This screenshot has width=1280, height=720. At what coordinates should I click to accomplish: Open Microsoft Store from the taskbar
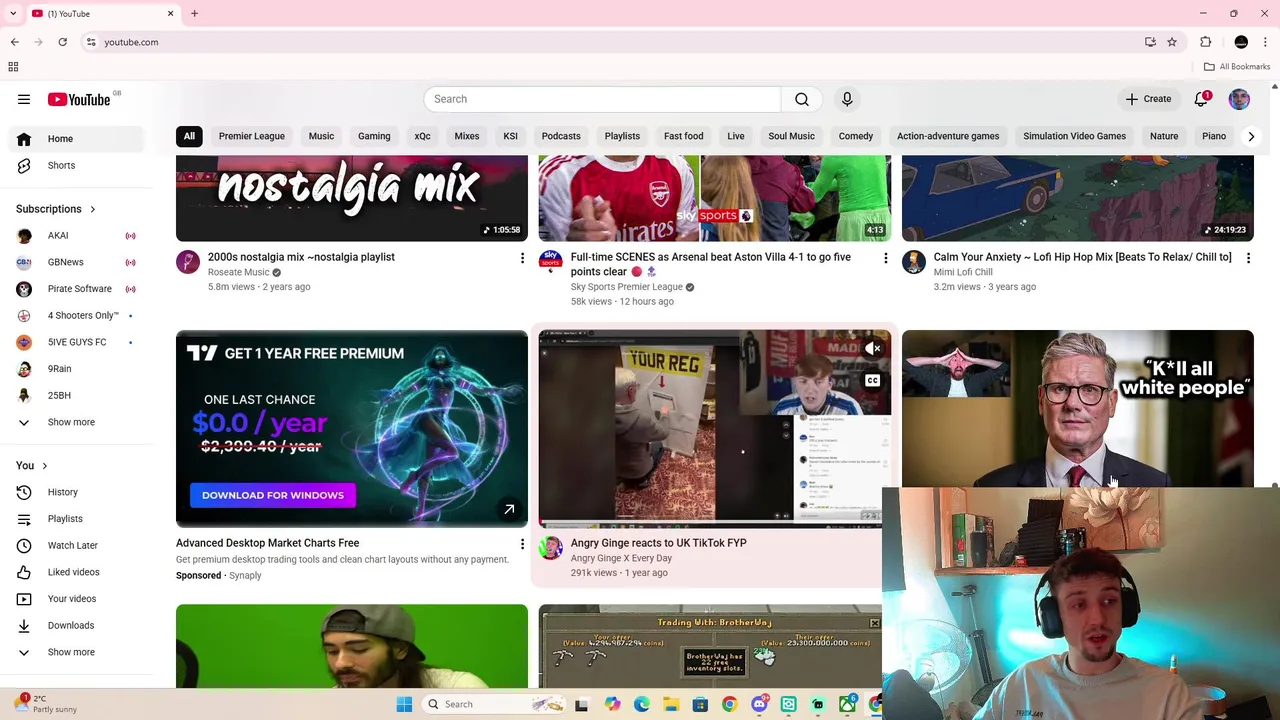pos(700,704)
